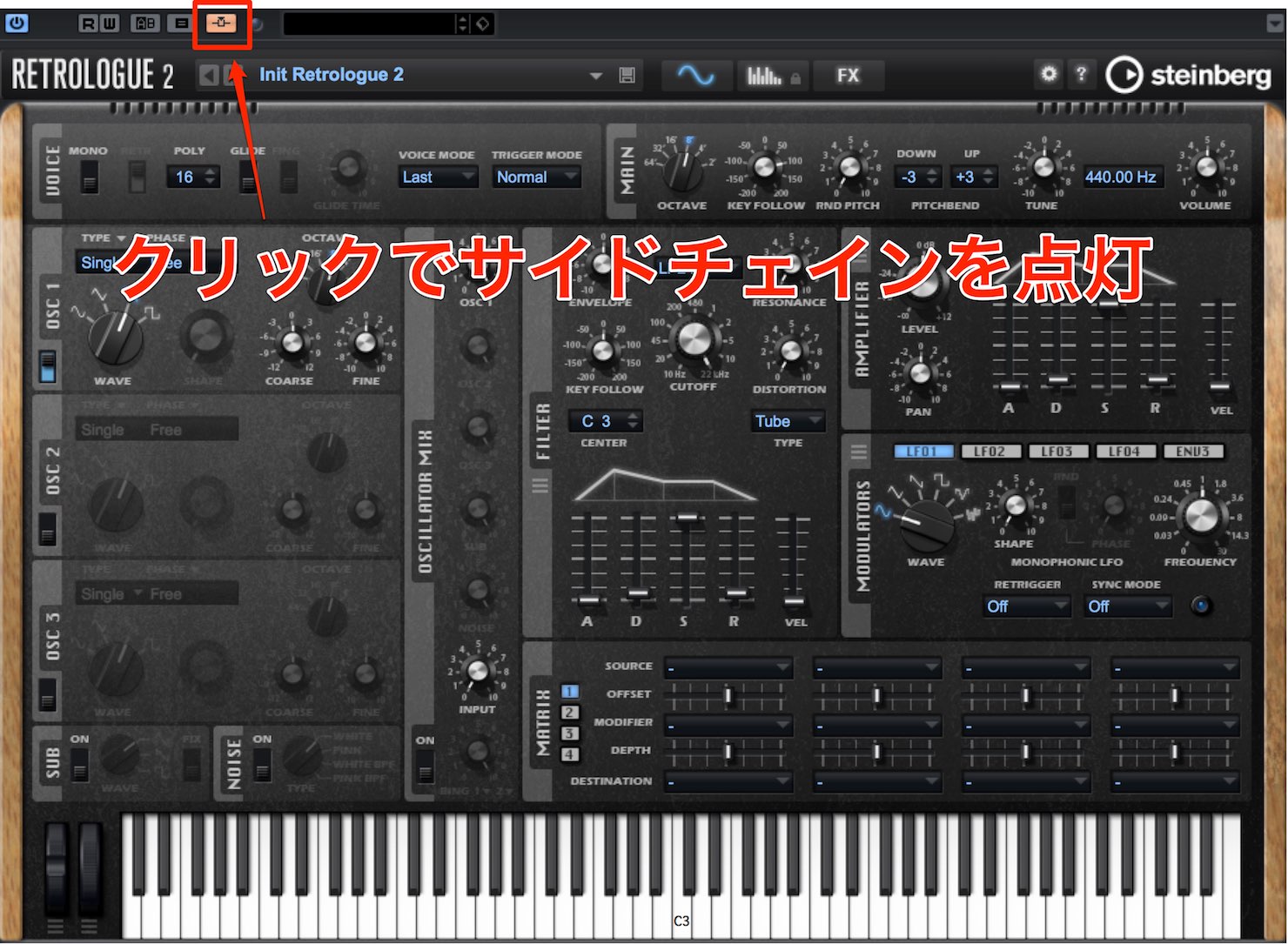Toggle the OSC 1 on/off switch
Viewport: 1288px width, 944px height.
click(49, 366)
